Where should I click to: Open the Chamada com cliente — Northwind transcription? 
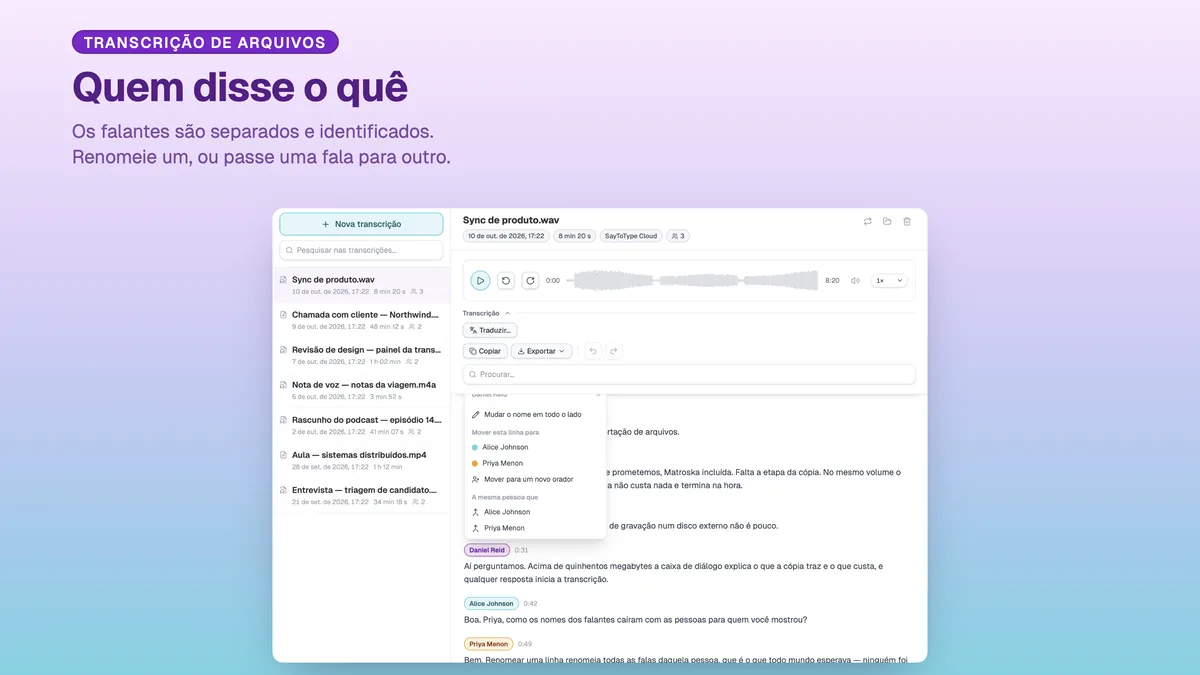[x=361, y=320]
